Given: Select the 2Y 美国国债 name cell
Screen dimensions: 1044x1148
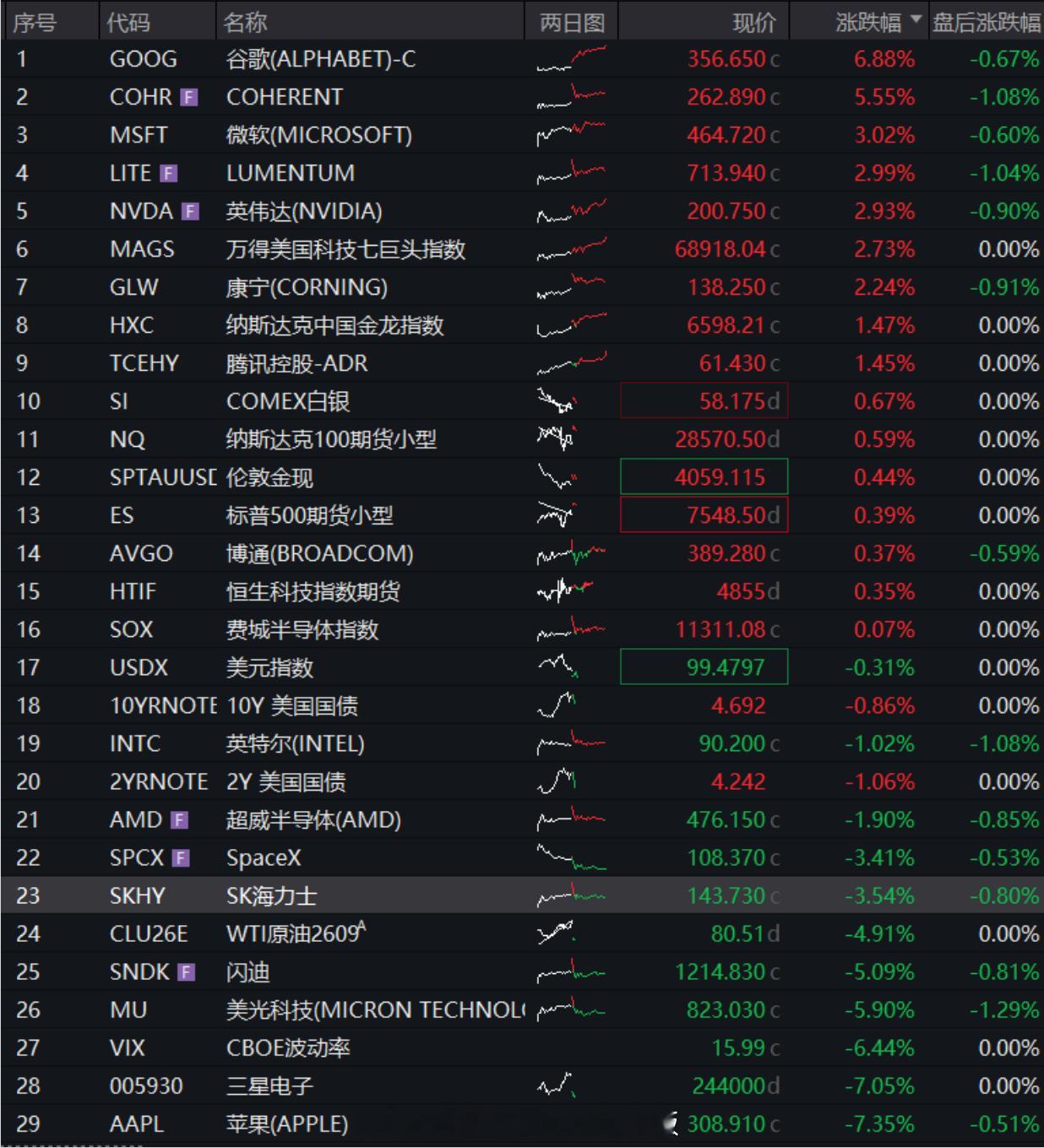Looking at the screenshot, I should point(285,781).
